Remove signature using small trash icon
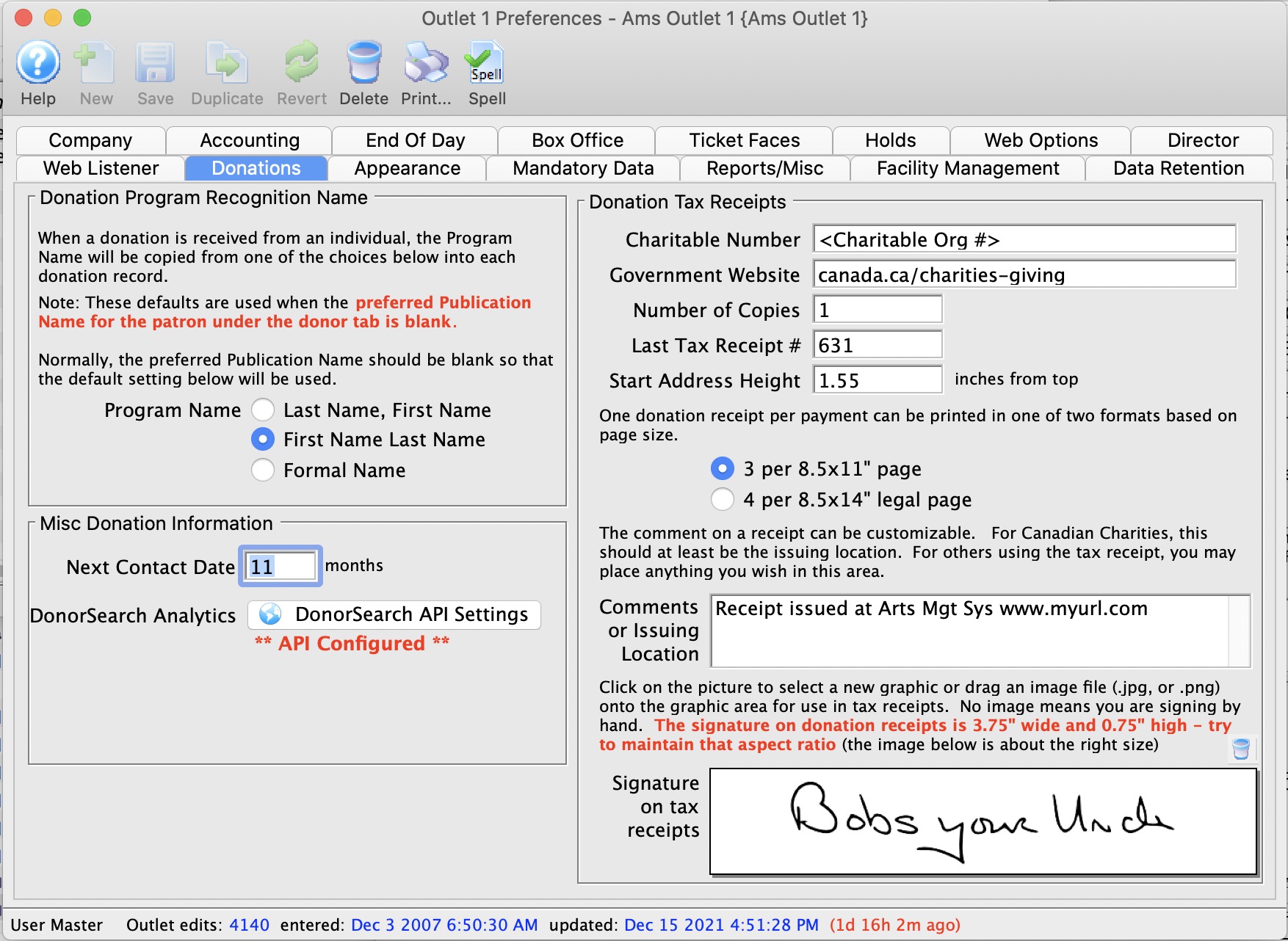Viewport: 1288px width, 941px height. pos(1241,749)
